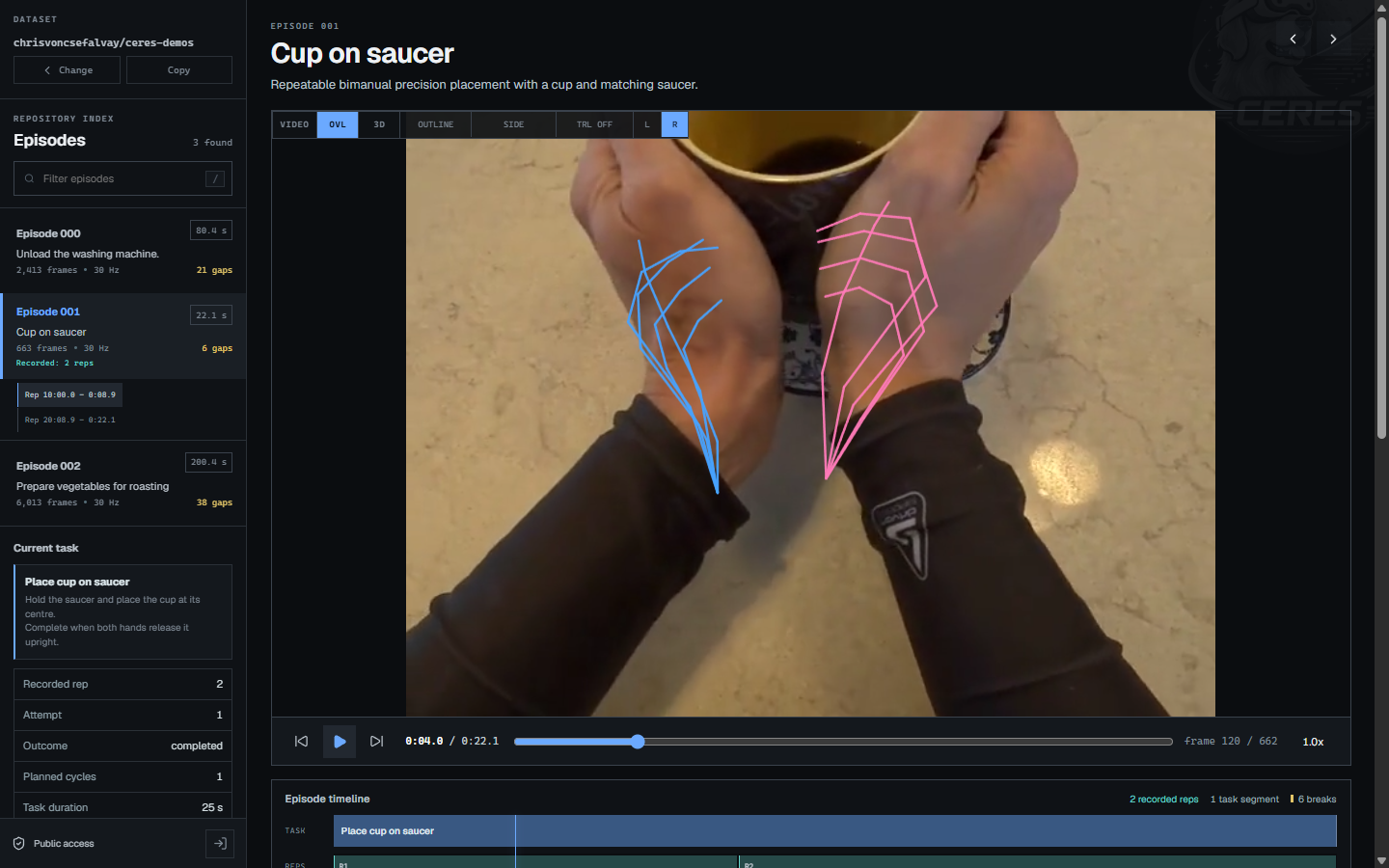Click the Planned cycles row

point(123,776)
